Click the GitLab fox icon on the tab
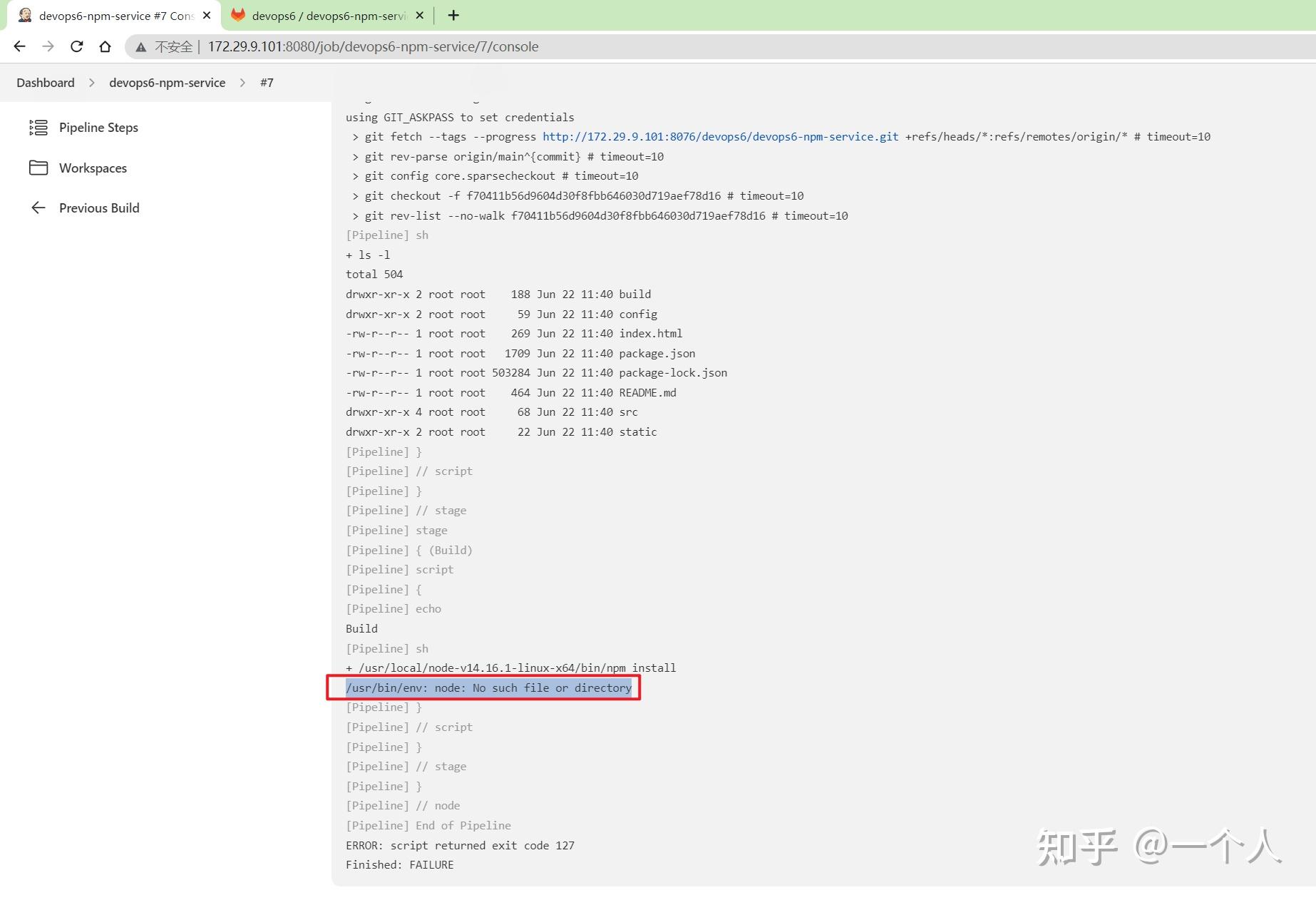 point(239,14)
